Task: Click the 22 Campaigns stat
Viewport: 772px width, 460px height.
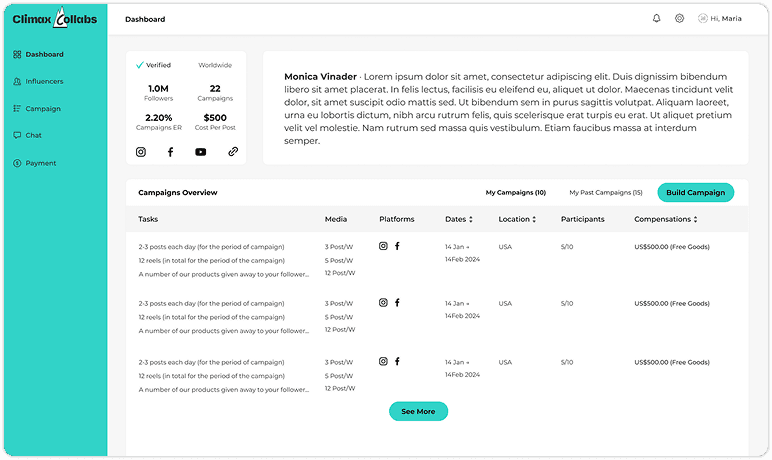Action: click(215, 93)
